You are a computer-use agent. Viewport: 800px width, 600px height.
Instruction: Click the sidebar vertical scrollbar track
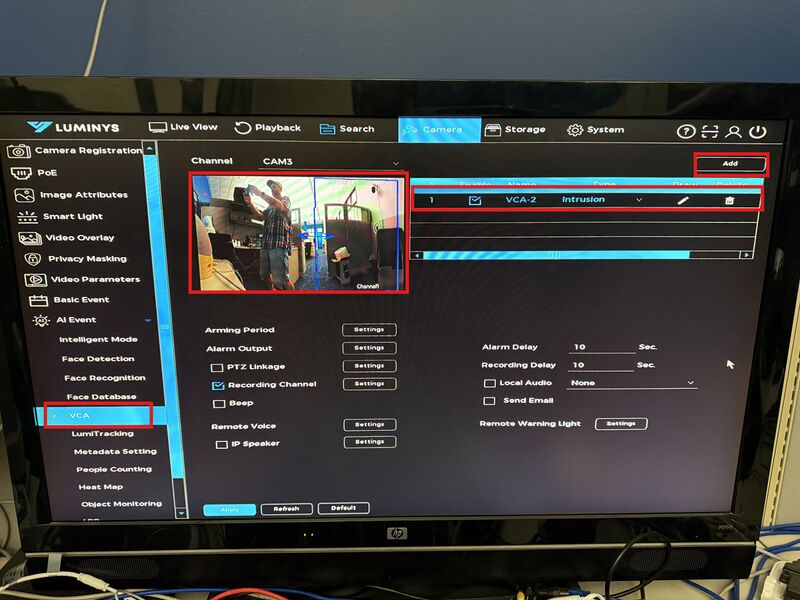click(165, 327)
